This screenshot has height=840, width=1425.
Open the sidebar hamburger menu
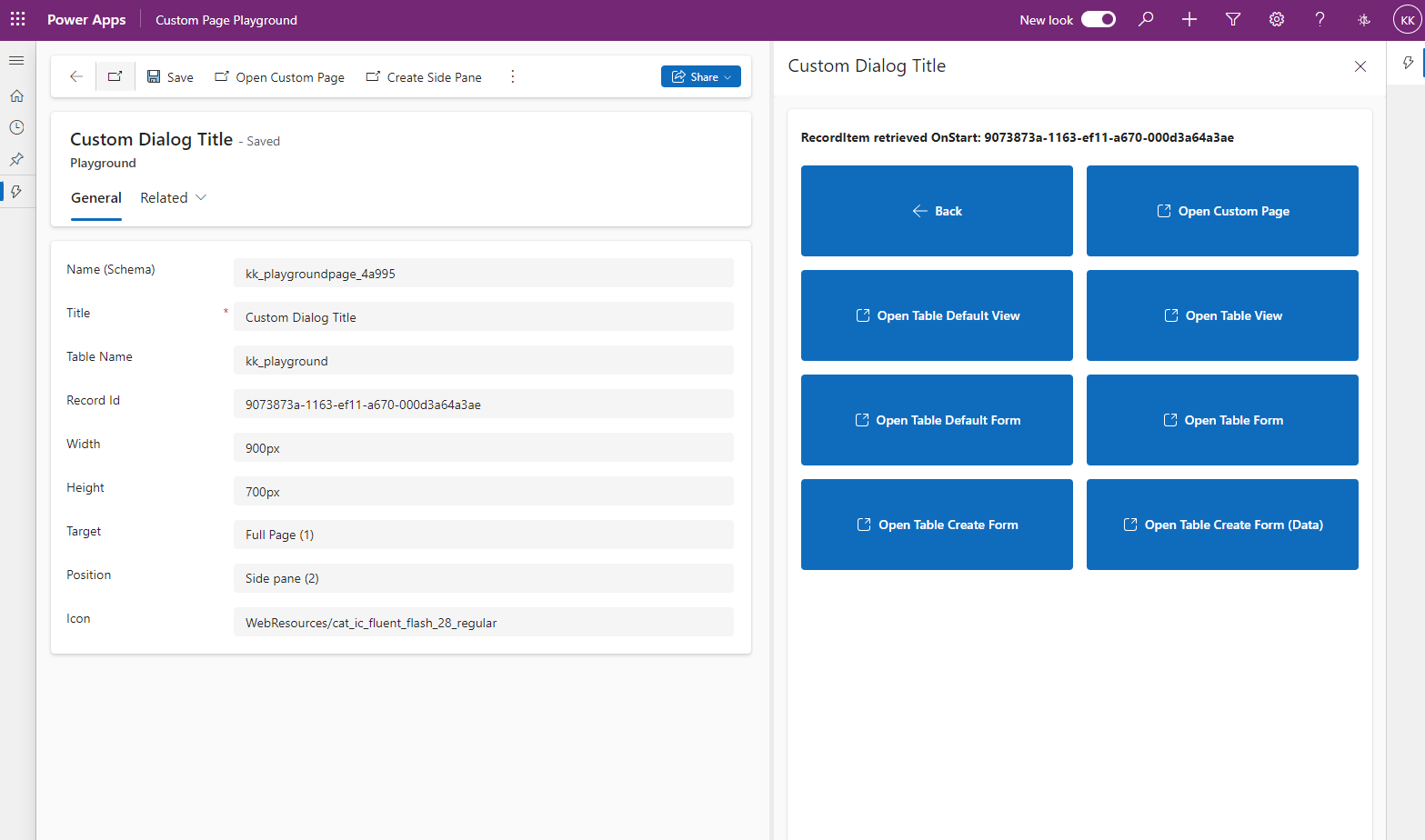16,60
